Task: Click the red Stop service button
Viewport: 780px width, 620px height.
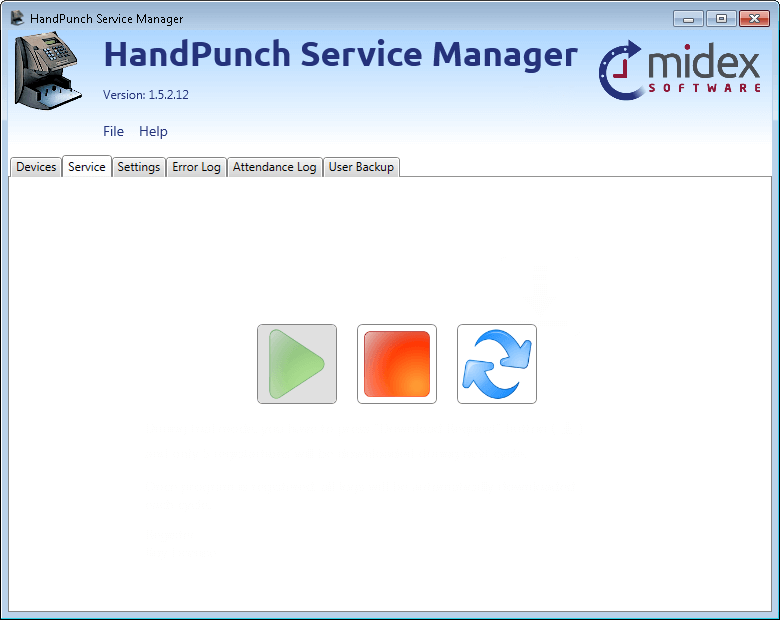Action: [x=397, y=364]
